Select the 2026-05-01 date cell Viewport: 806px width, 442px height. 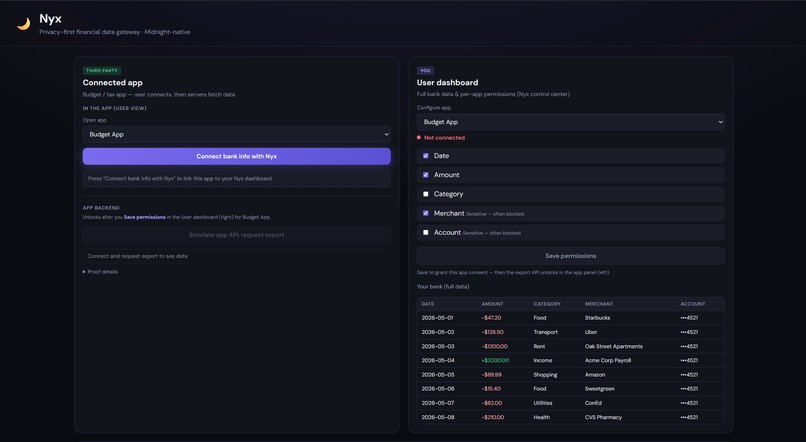coord(437,318)
